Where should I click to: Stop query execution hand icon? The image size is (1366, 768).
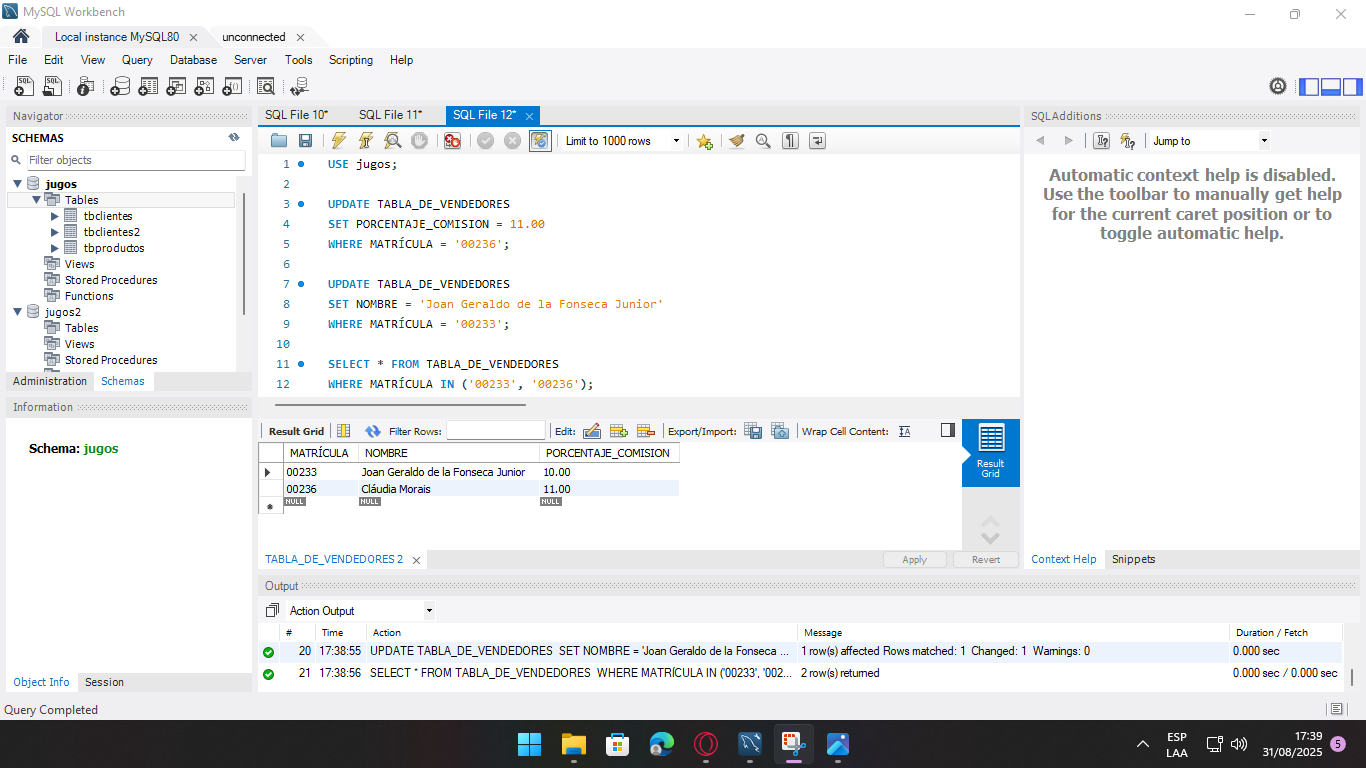[420, 141]
